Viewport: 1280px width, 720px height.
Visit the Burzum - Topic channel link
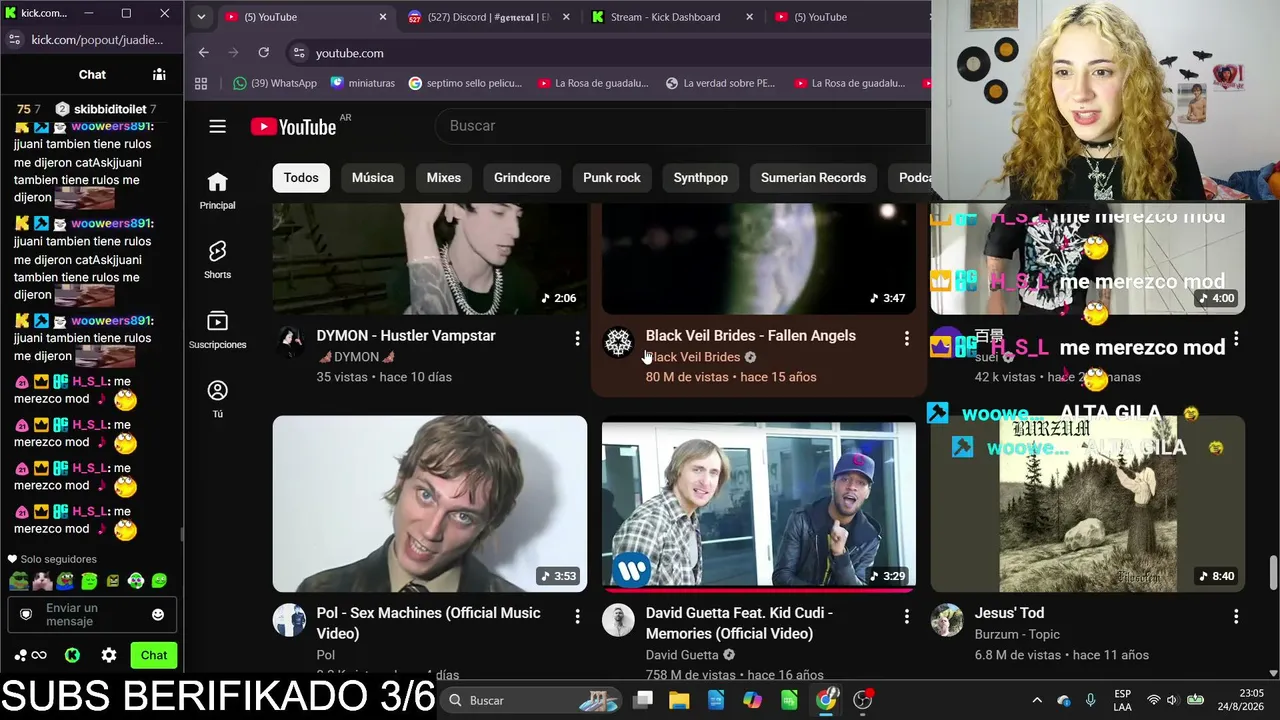pyautogui.click(x=1017, y=634)
